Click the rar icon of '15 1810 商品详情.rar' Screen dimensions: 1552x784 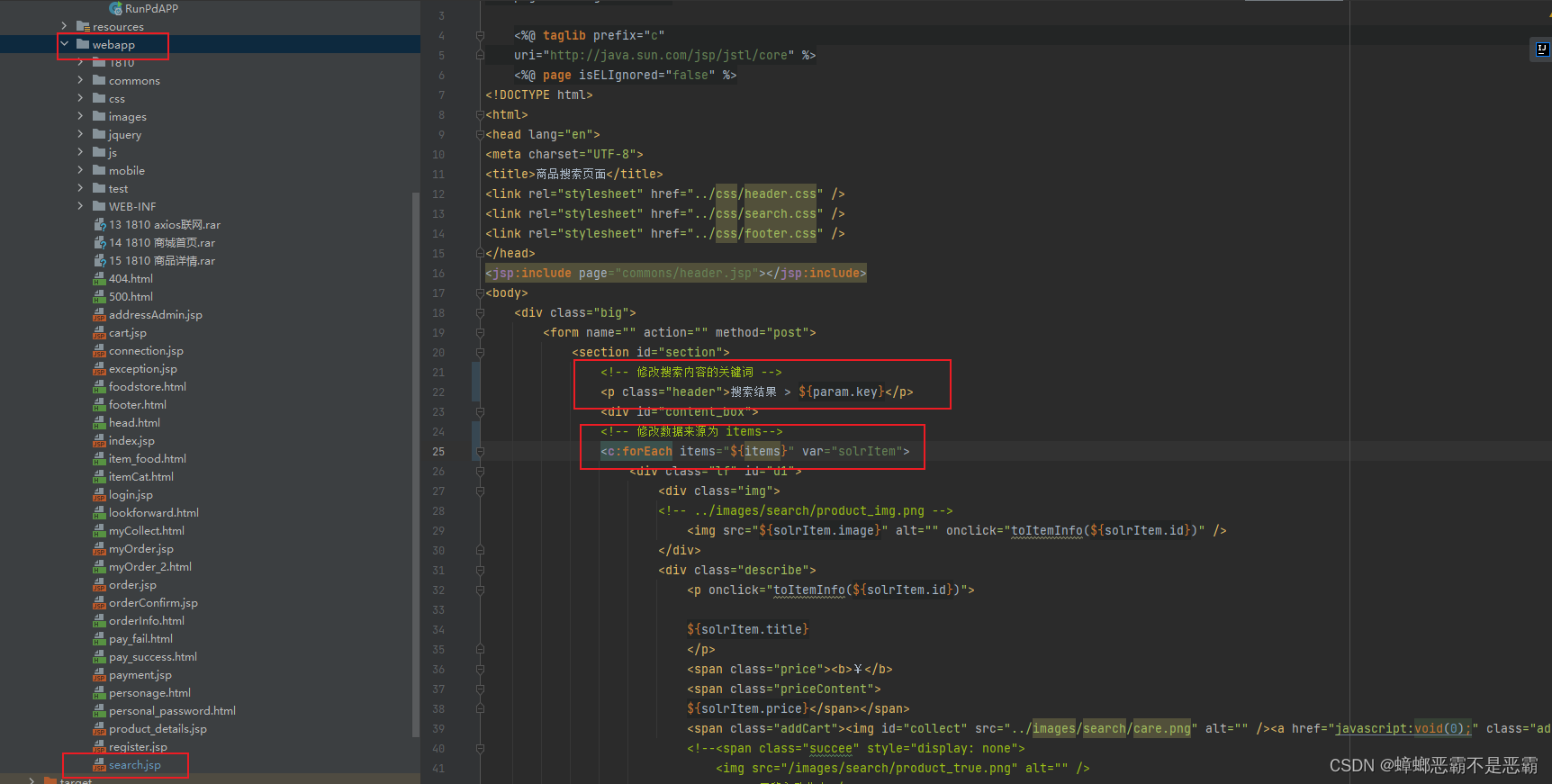pyautogui.click(x=100, y=260)
